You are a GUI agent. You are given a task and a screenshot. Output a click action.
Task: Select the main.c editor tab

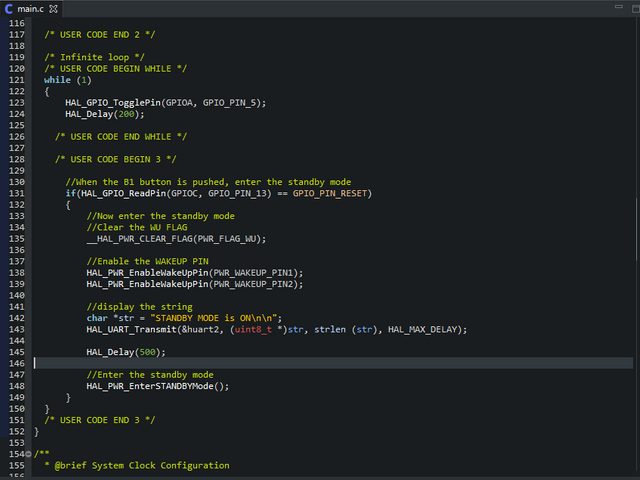click(x=31, y=9)
